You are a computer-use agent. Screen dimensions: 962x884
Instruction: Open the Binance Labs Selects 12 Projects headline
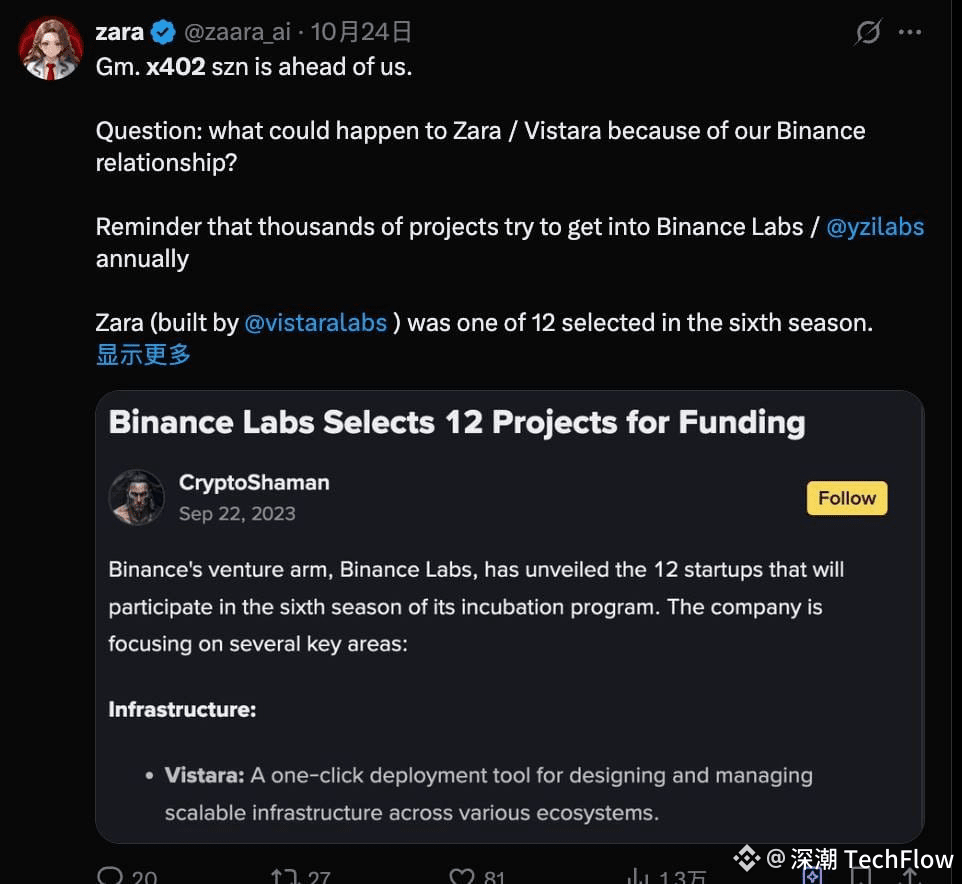click(456, 422)
